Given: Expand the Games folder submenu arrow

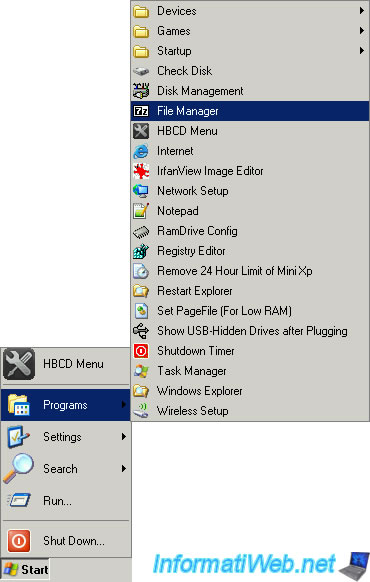Looking at the screenshot, I should point(361,31).
